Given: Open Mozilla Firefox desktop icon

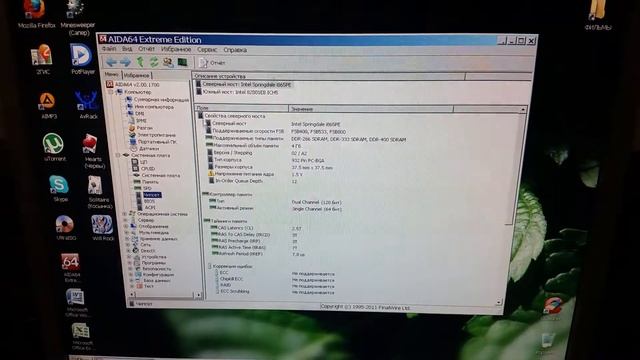Looking at the screenshot, I should [36, 15].
